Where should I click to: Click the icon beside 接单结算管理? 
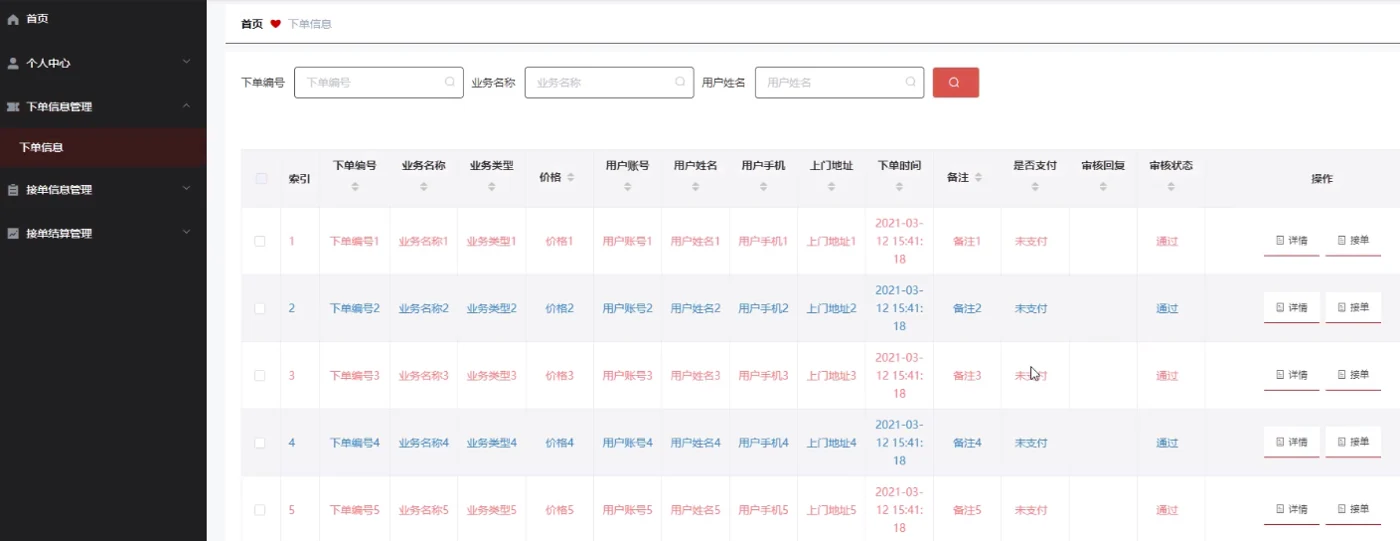[x=13, y=234]
